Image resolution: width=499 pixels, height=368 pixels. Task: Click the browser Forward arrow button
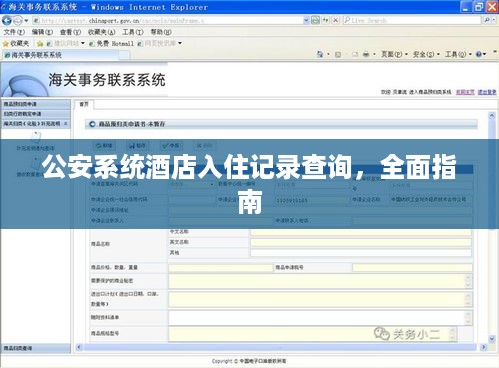point(18,21)
